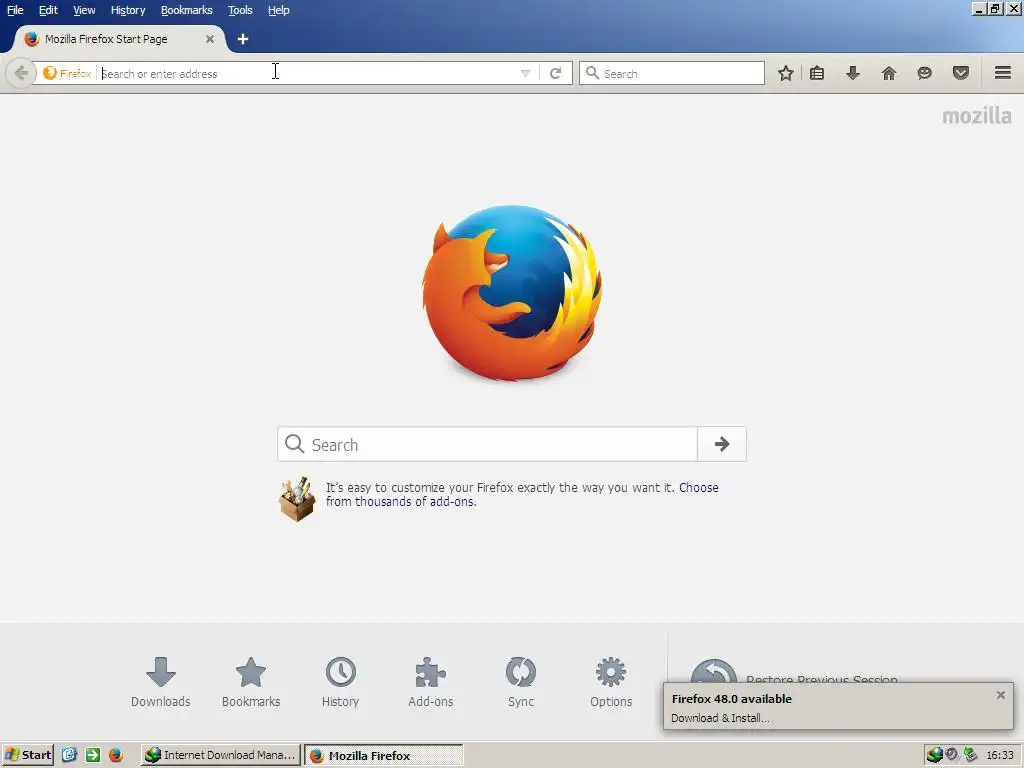Focus the search or enter address field
This screenshot has width=1024, height=768.
pyautogui.click(x=307, y=74)
